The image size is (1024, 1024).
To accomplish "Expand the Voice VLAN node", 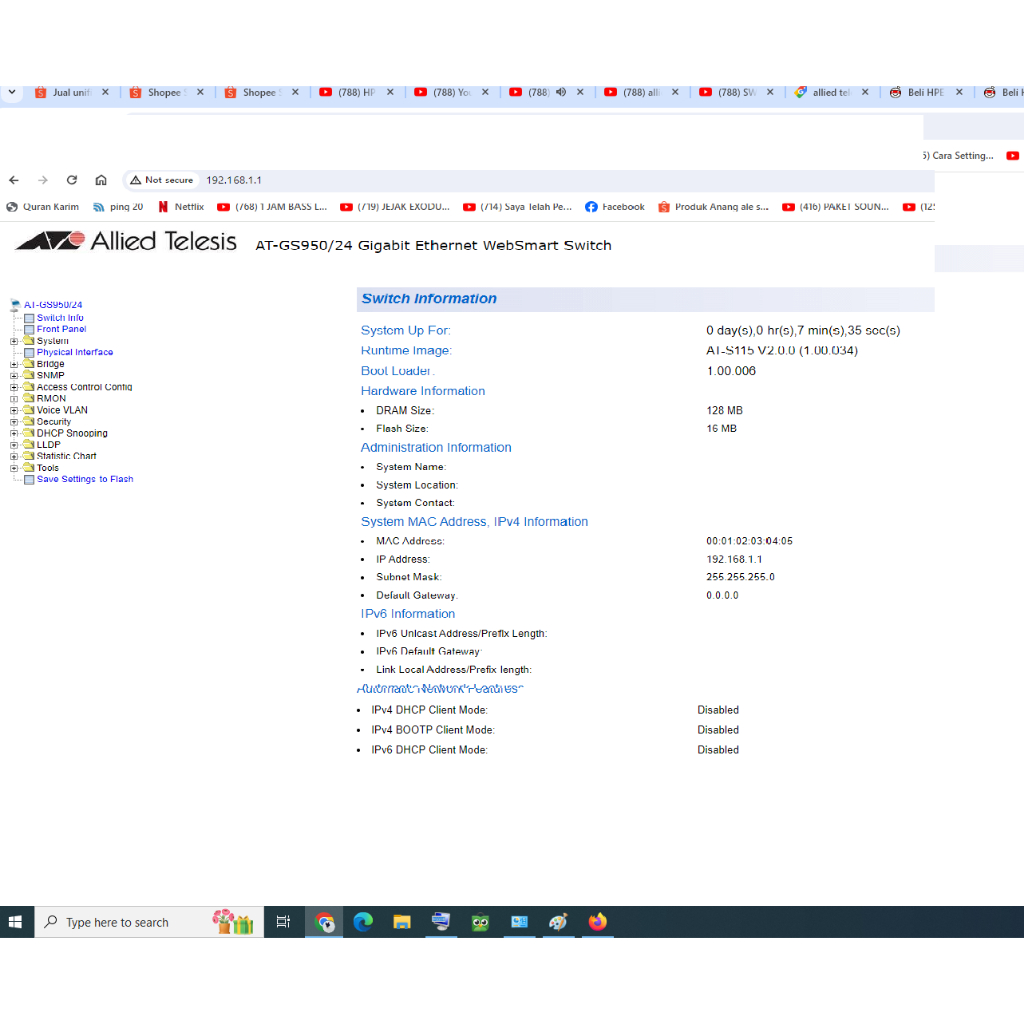I will click(x=14, y=410).
